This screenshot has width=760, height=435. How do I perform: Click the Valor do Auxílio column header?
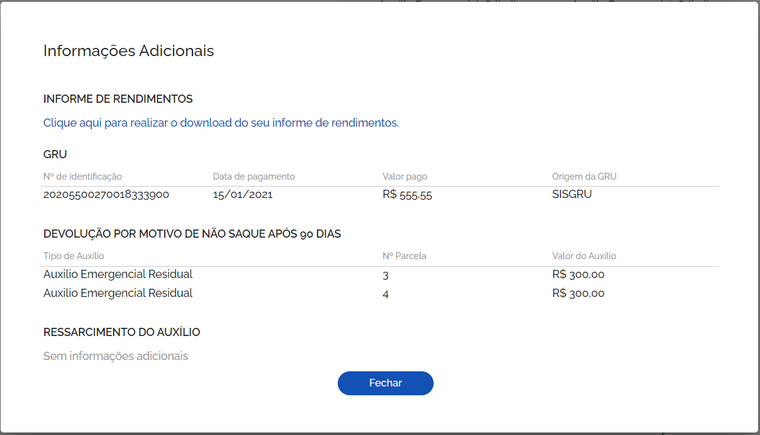[584, 256]
